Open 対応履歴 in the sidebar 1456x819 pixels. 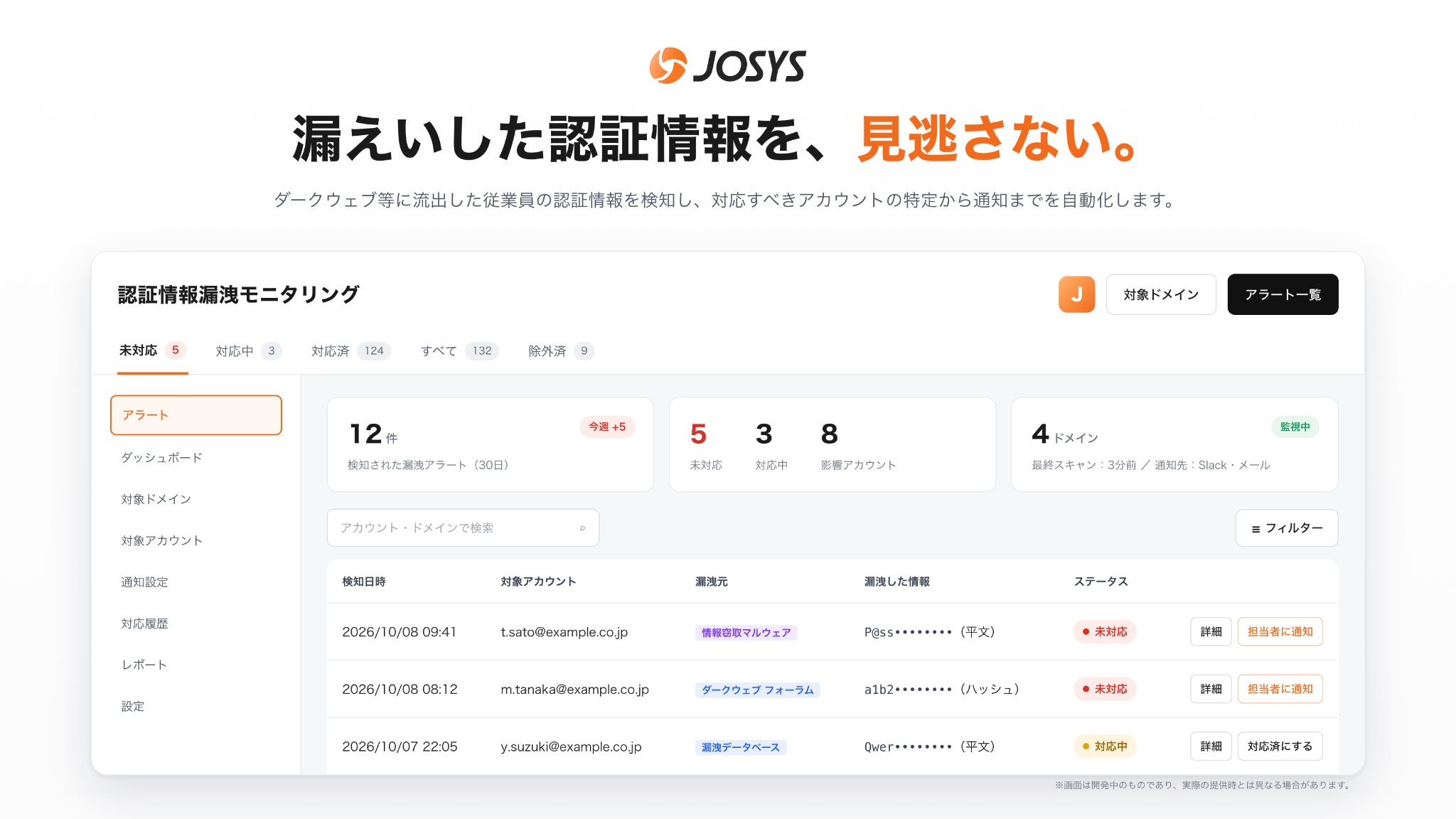tap(145, 623)
